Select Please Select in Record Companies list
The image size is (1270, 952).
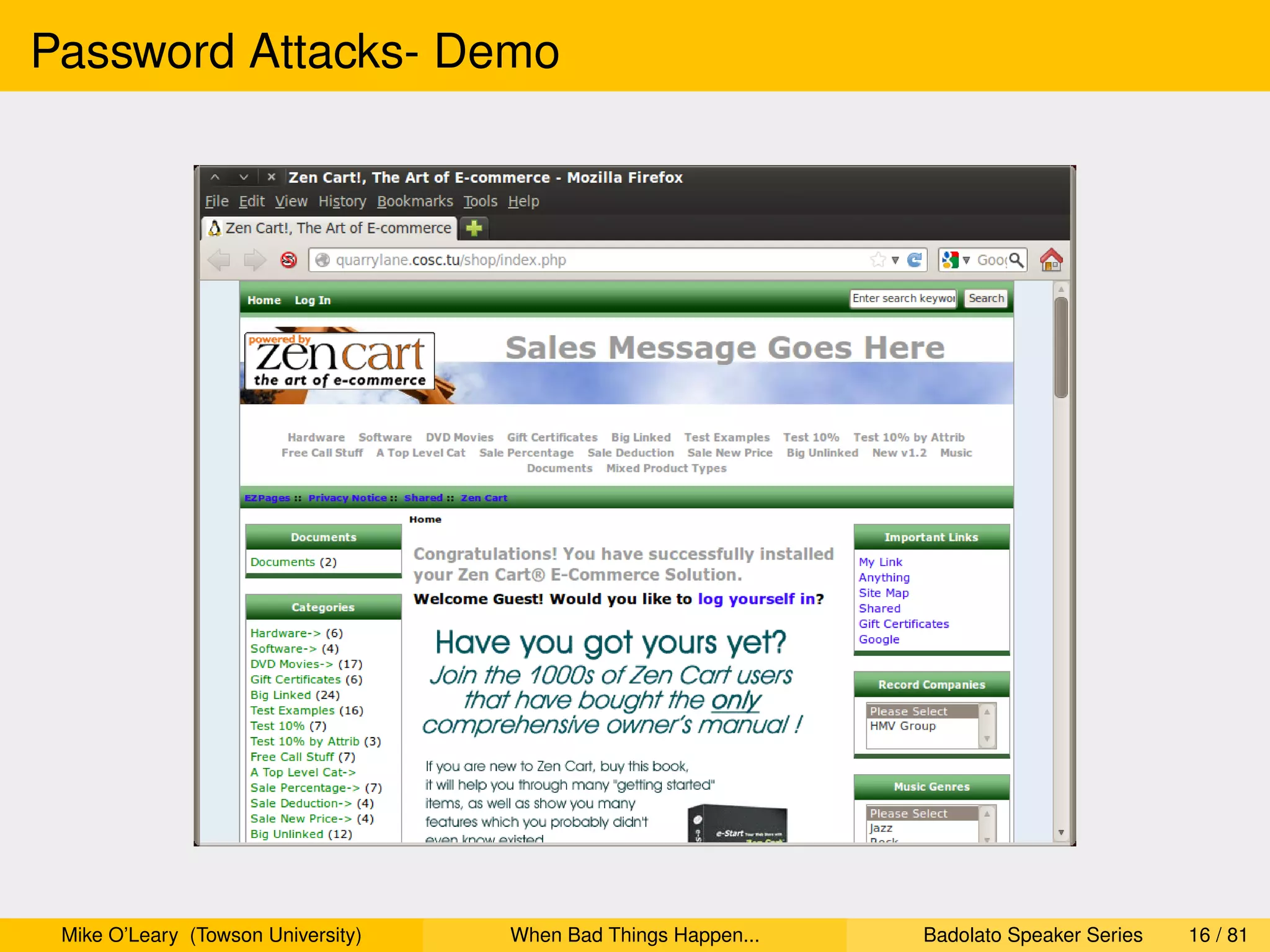(922, 711)
